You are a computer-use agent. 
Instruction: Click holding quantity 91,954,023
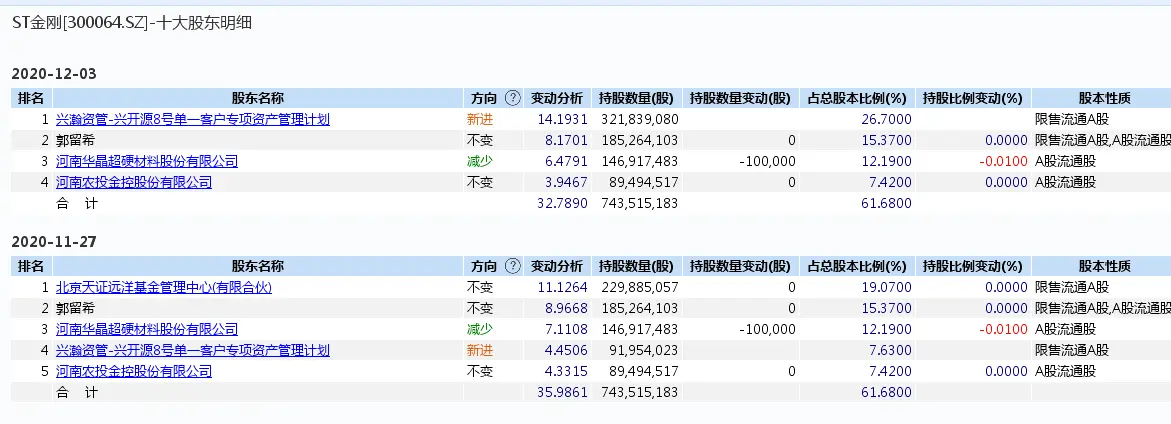pyautogui.click(x=643, y=349)
